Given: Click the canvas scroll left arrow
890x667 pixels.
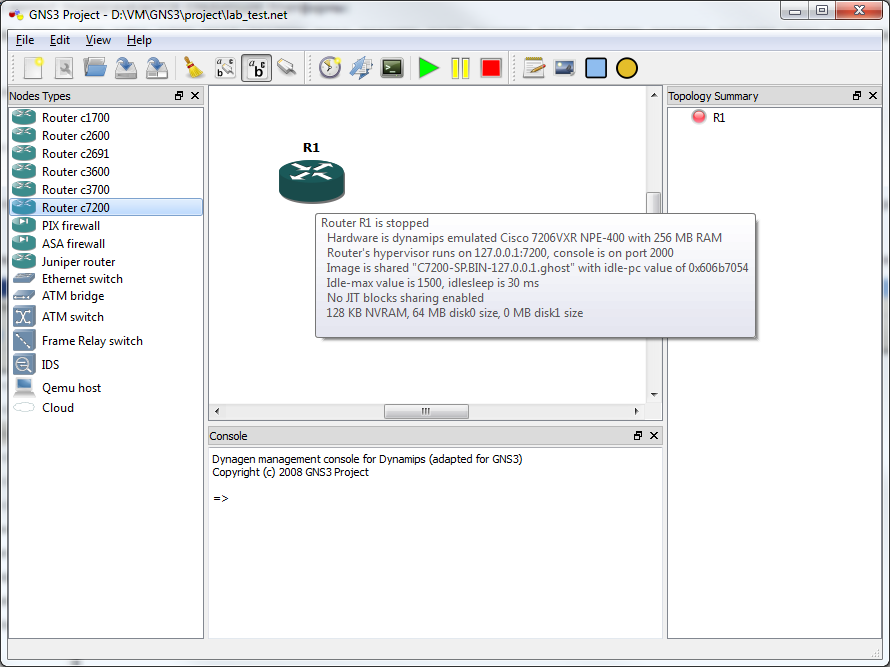Looking at the screenshot, I should pyautogui.click(x=217, y=411).
